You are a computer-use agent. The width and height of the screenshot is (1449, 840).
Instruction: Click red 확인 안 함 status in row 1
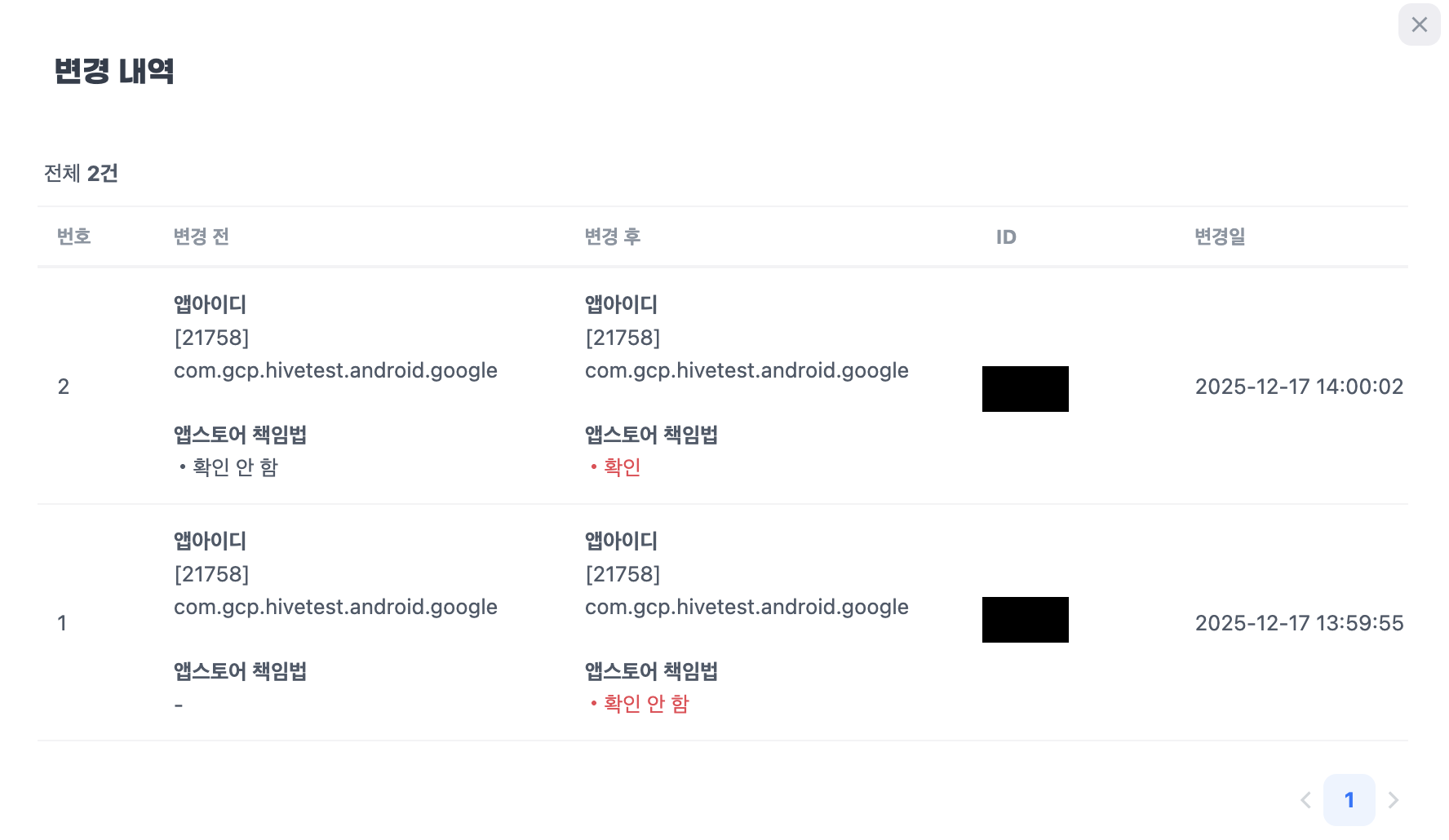point(645,704)
